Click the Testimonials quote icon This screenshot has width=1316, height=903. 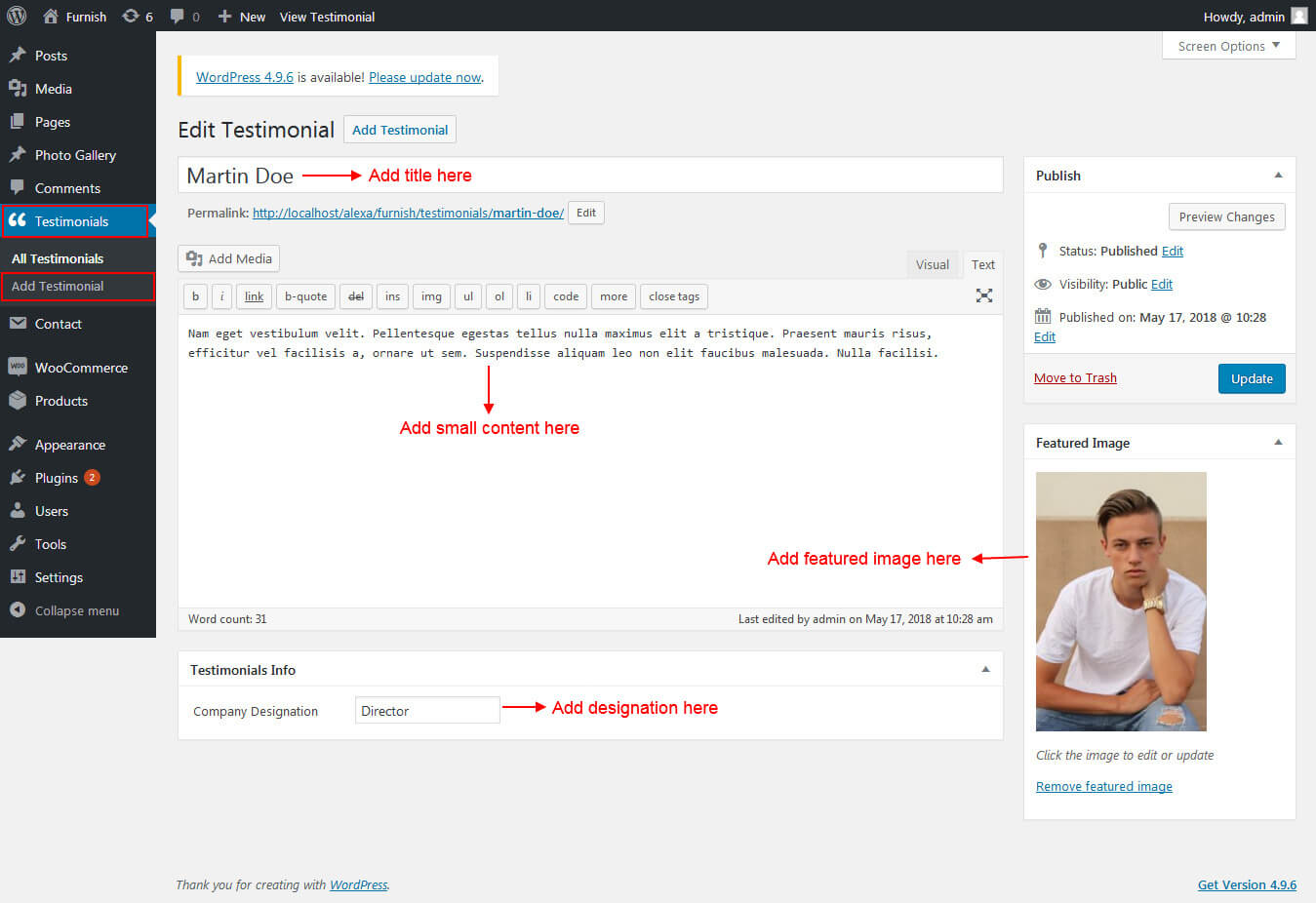(18, 221)
